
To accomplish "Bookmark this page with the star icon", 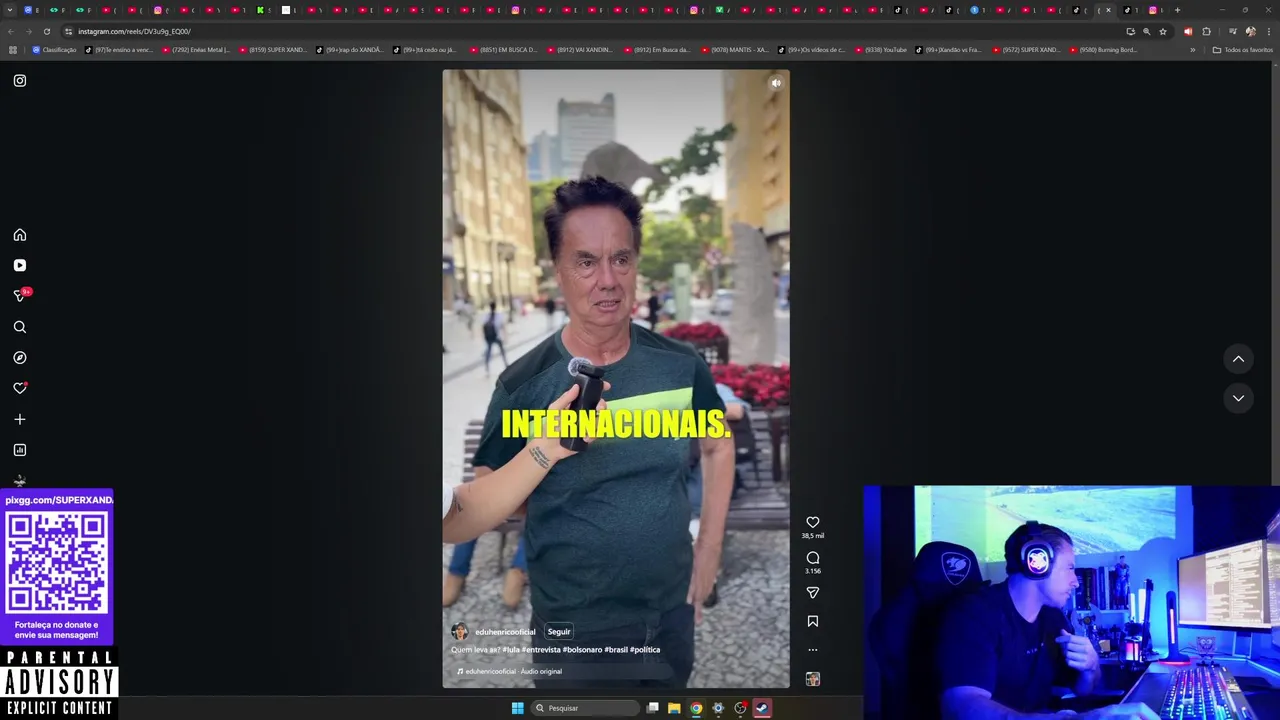I will coord(1163,31).
